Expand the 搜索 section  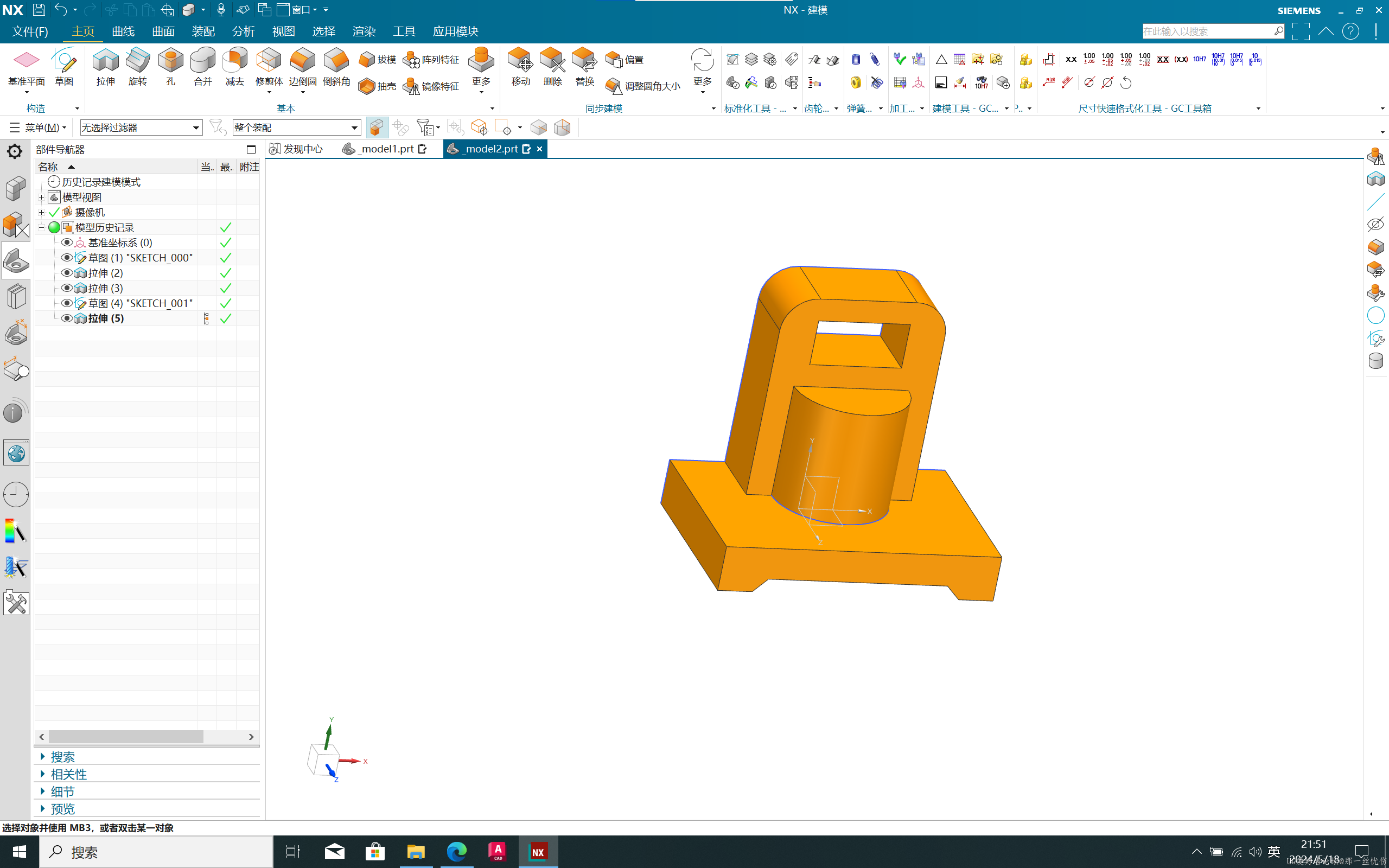tap(62, 757)
